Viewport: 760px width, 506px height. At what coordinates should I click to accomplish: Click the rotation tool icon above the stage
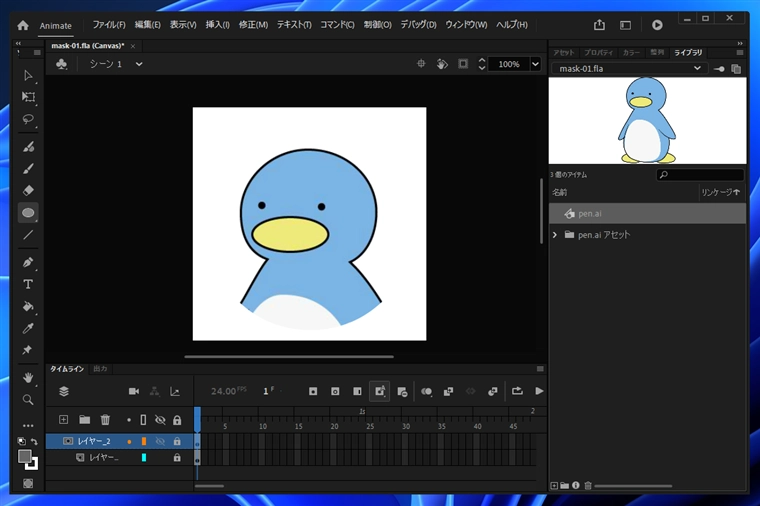pos(442,63)
